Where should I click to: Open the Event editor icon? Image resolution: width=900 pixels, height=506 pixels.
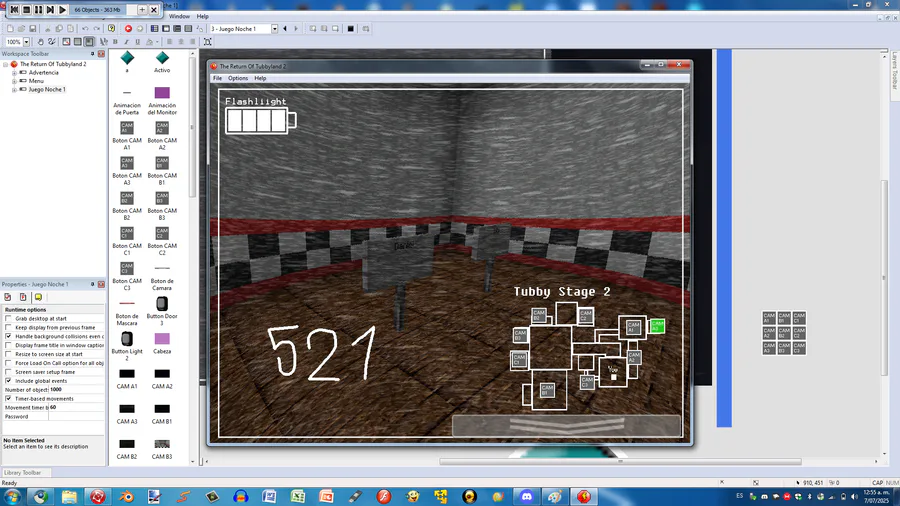177,29
